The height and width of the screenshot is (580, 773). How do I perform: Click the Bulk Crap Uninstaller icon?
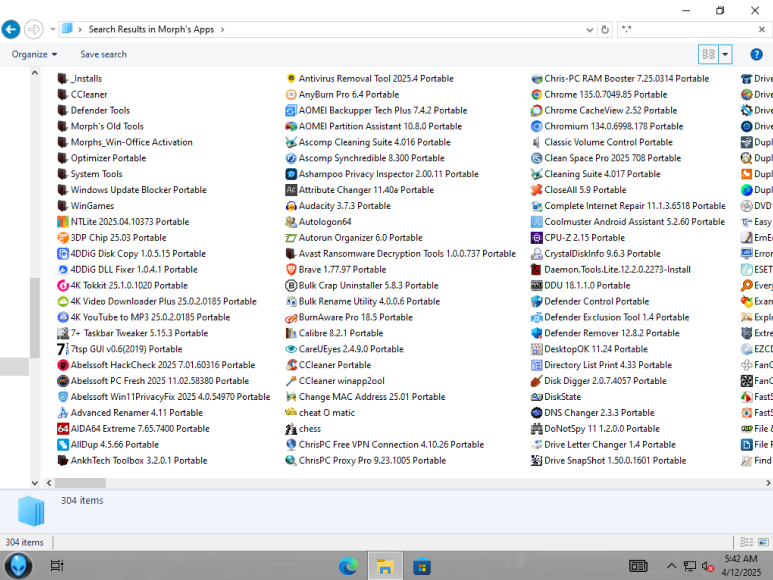(291, 285)
